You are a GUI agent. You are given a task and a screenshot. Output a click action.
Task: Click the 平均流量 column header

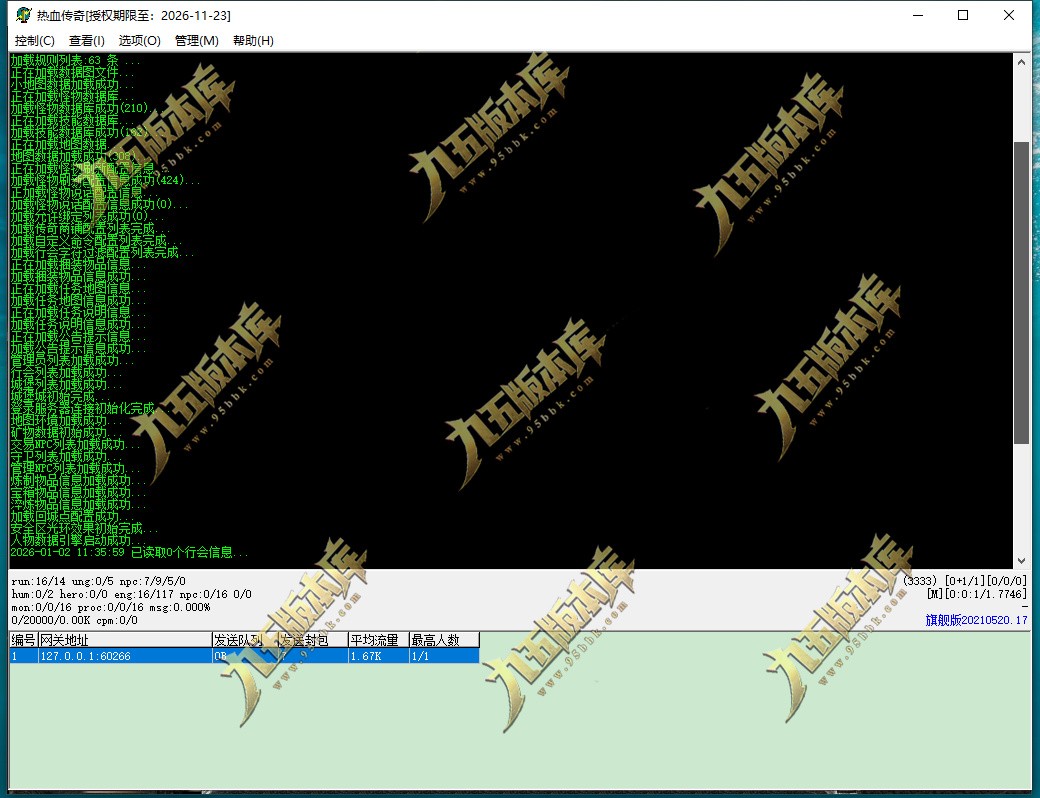coord(378,640)
